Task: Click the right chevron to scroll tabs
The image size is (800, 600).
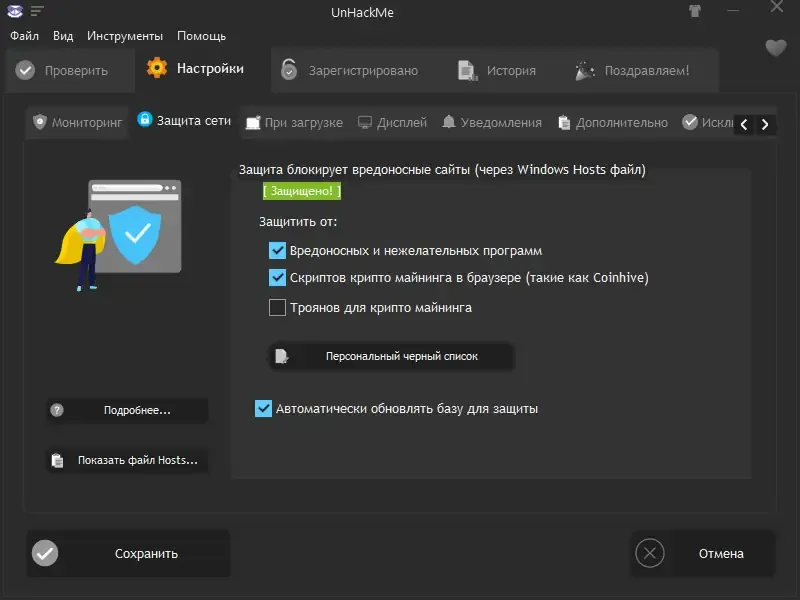Action: point(765,124)
